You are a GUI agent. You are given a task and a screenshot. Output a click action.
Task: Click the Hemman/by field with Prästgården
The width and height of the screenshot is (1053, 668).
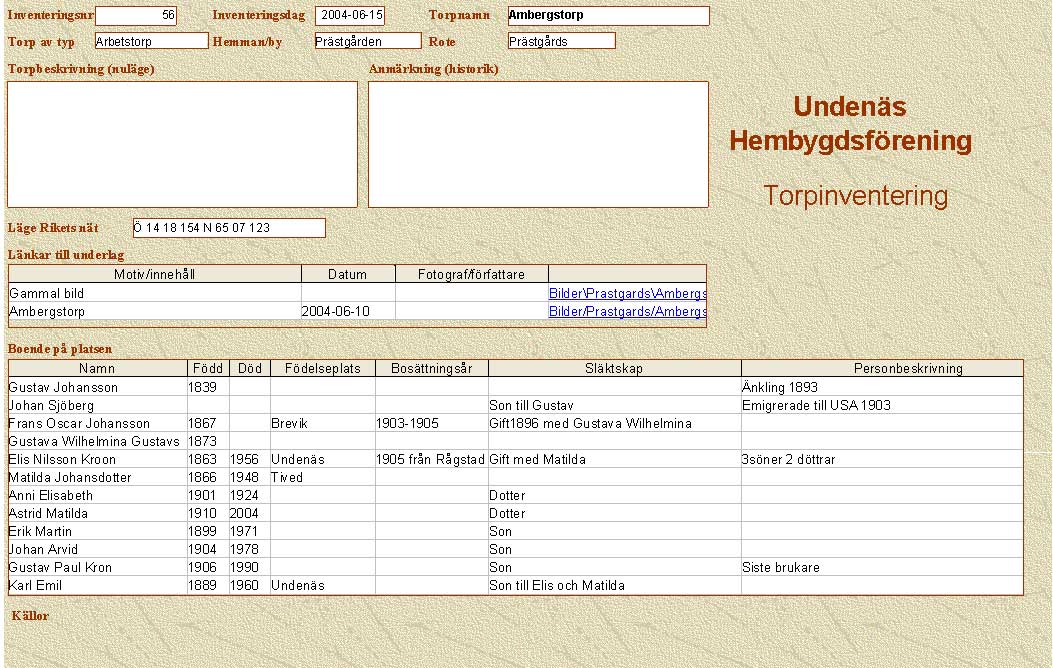coord(367,41)
